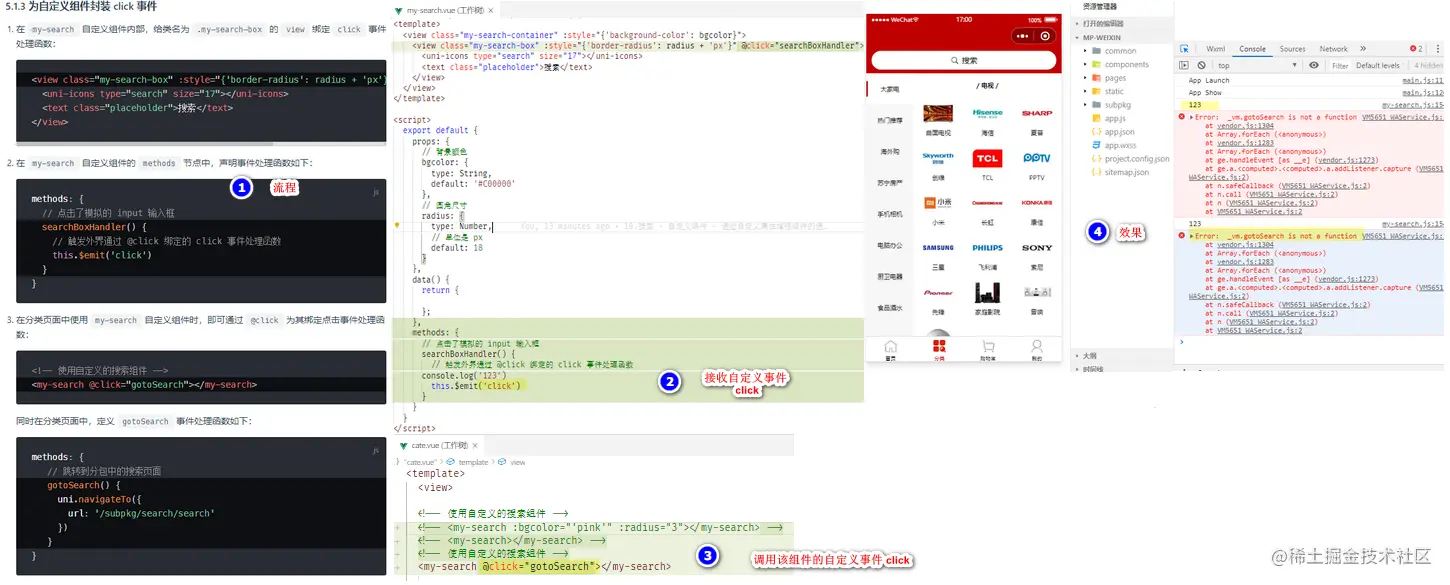Viewport: 1450px width, 585px height.
Task: Open the Pioneer 先锋 brand logo
Action: [938, 294]
